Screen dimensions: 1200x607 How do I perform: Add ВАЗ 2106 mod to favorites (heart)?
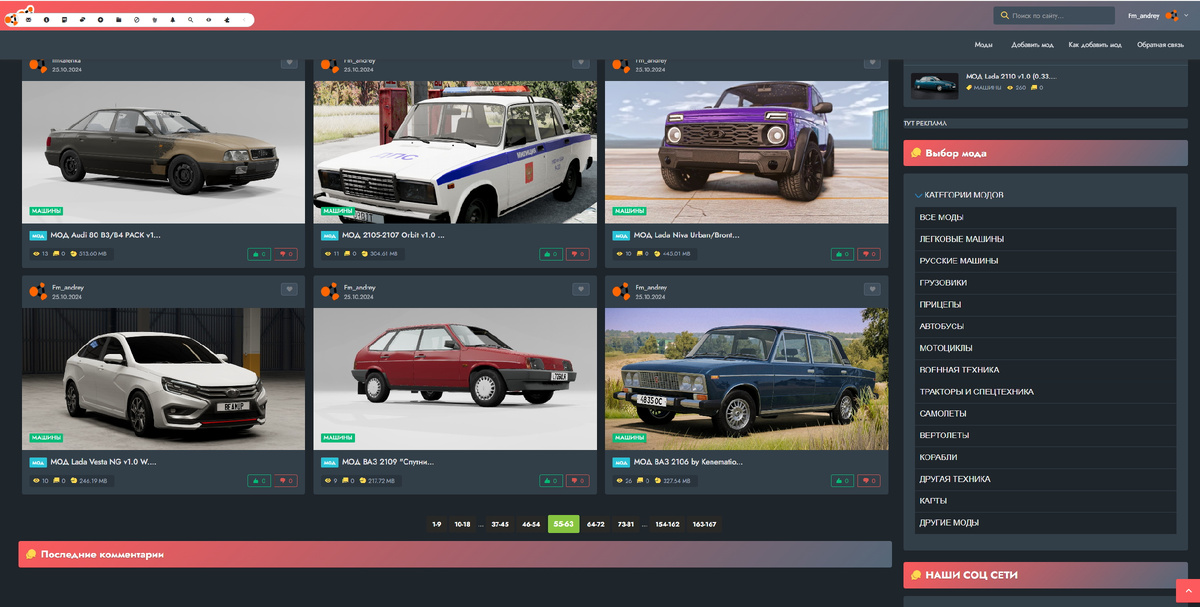(872, 290)
